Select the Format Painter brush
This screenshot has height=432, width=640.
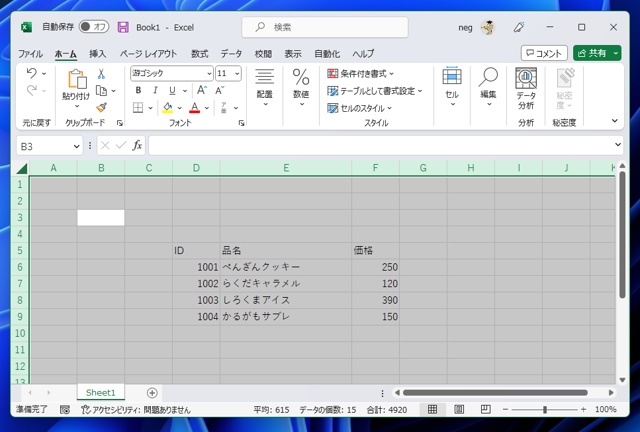click(101, 107)
